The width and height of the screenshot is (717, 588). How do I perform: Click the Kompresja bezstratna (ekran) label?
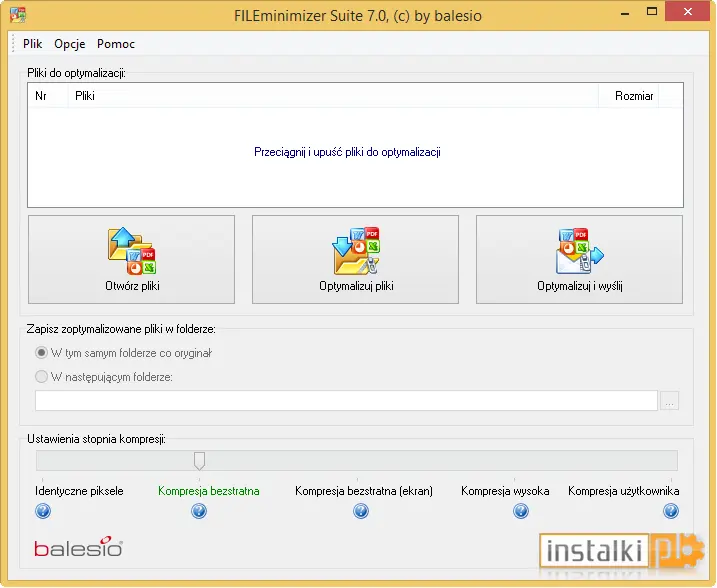click(364, 491)
